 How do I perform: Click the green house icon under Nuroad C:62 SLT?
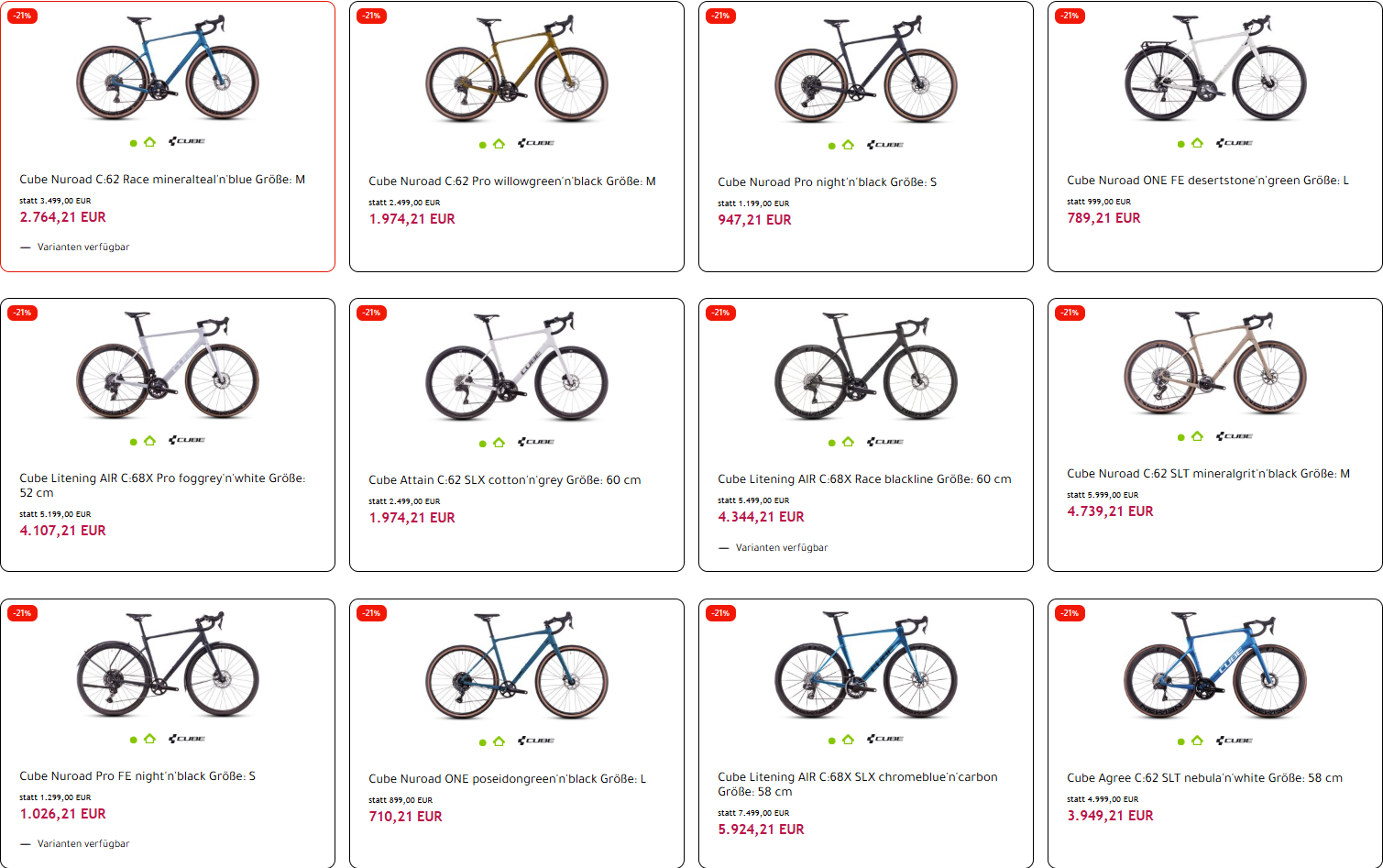pos(1197,436)
